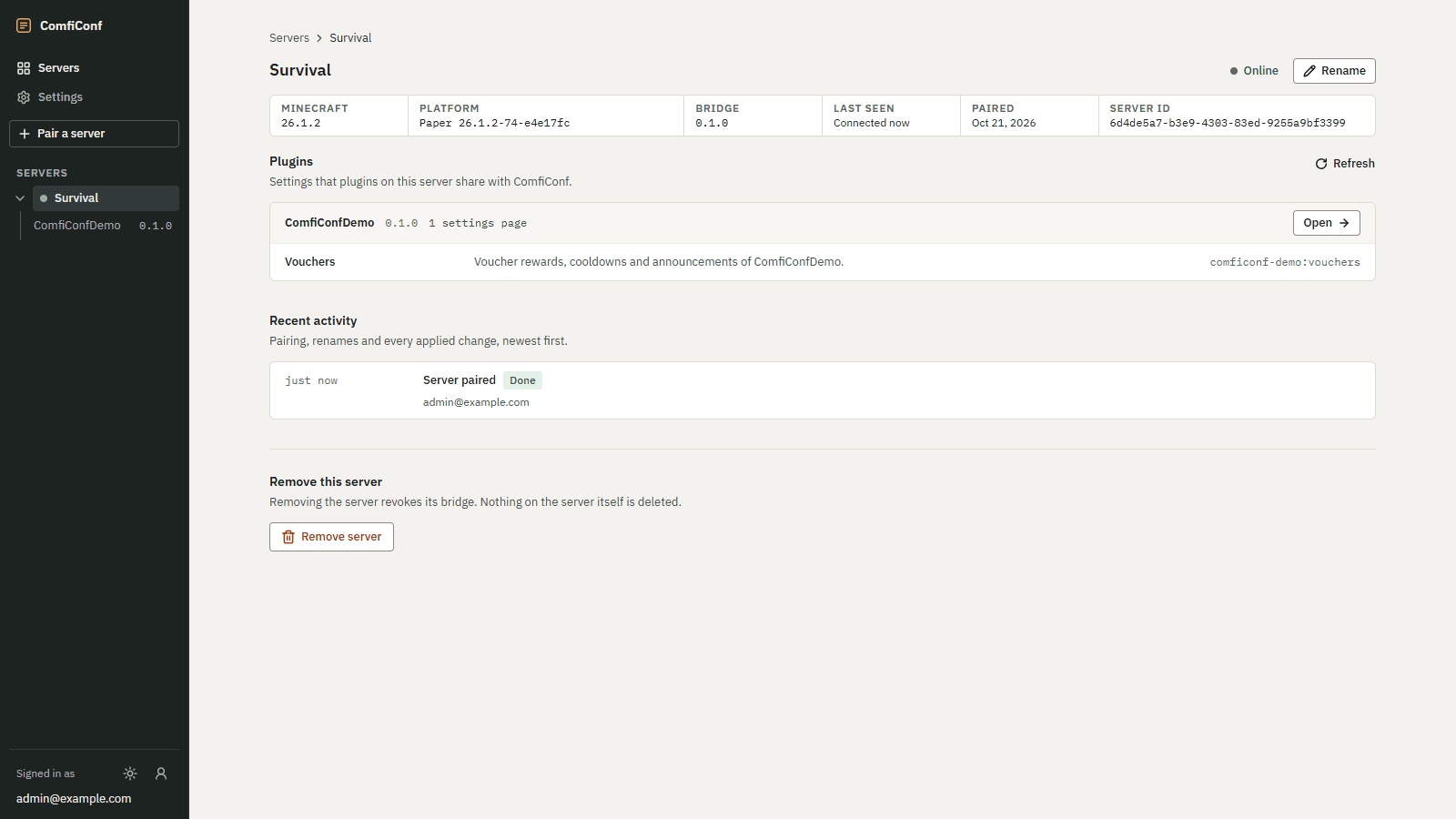Click the Connected now last seen value

coord(872,123)
